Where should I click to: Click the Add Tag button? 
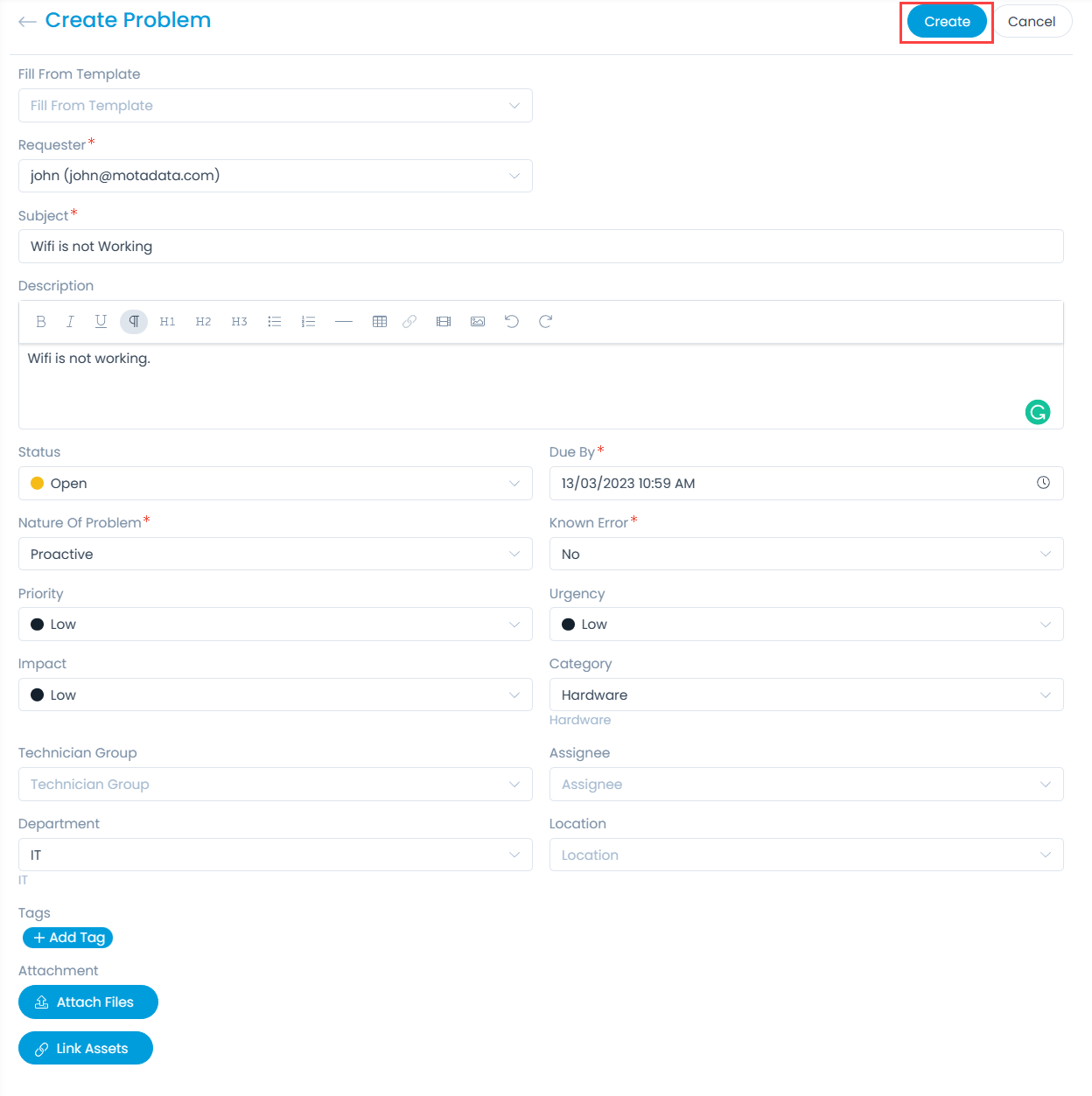68,938
